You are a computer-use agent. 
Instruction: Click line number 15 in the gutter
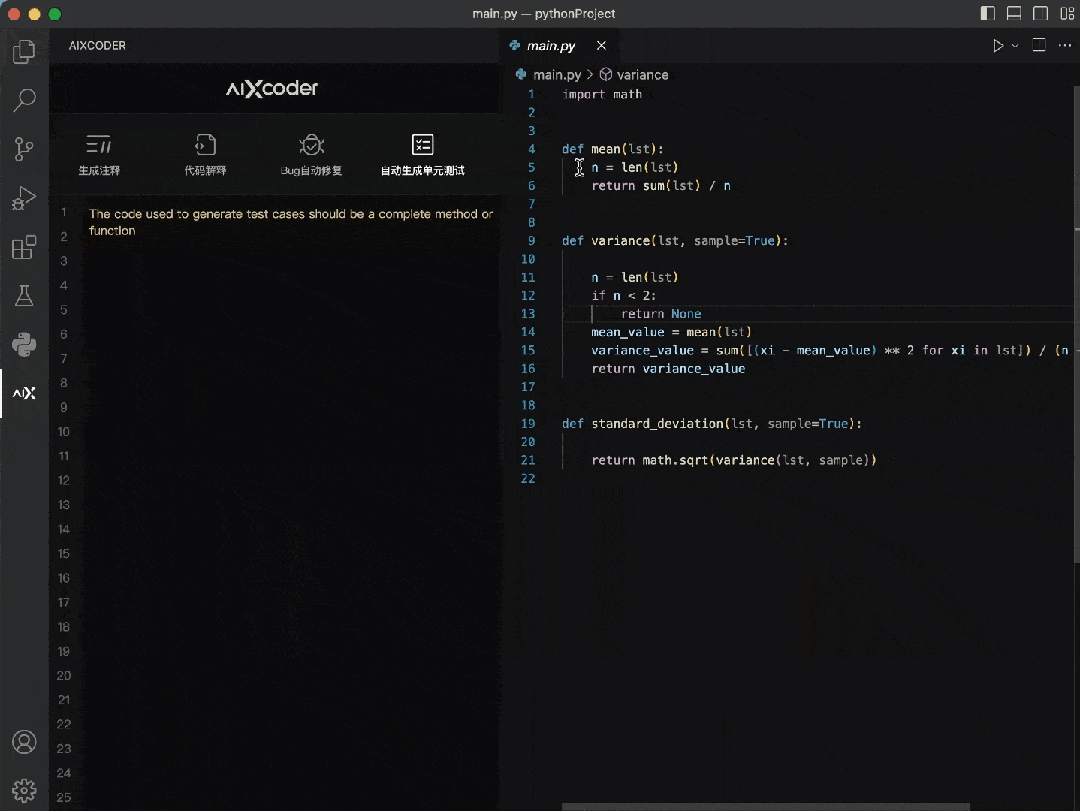point(528,350)
